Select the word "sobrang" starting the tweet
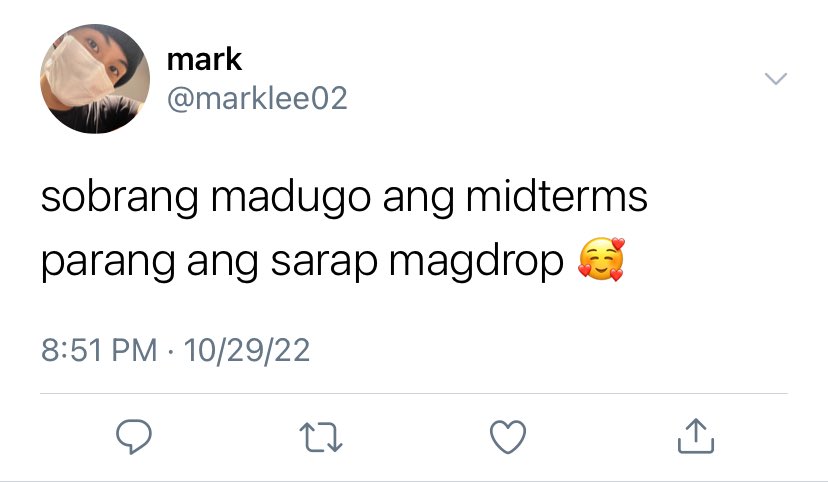 pyautogui.click(x=120, y=198)
